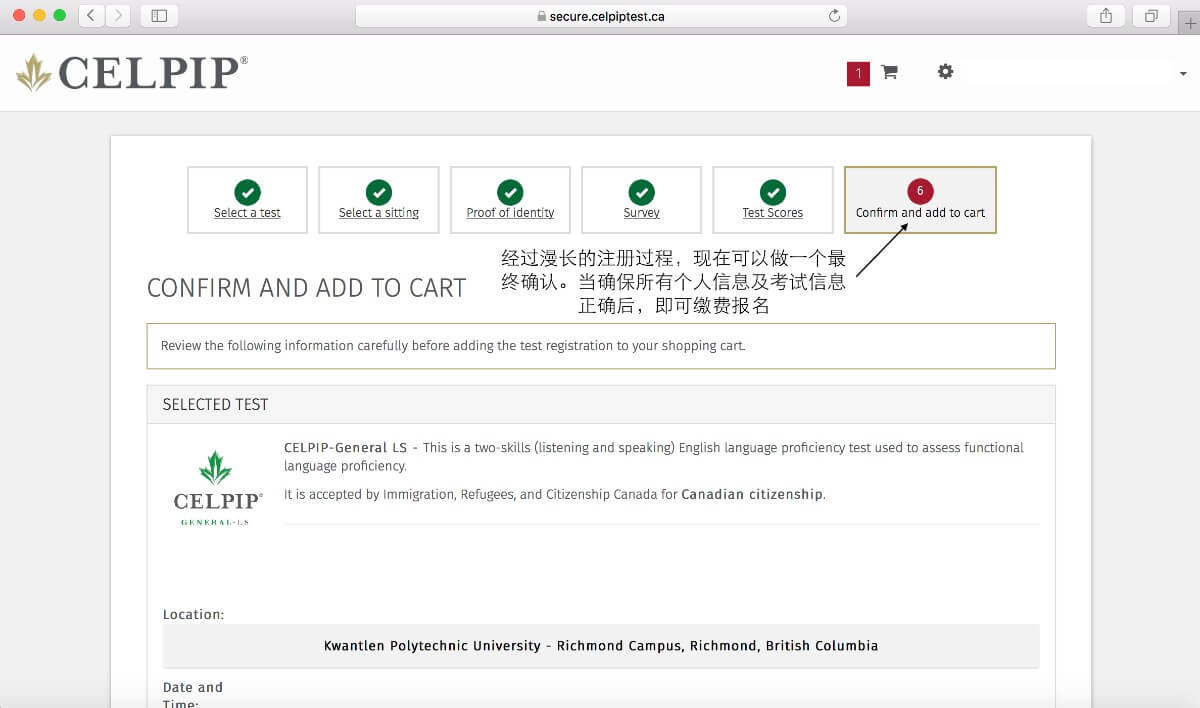Go back with Safari's back arrow
The width and height of the screenshot is (1200, 708).
tap(92, 15)
